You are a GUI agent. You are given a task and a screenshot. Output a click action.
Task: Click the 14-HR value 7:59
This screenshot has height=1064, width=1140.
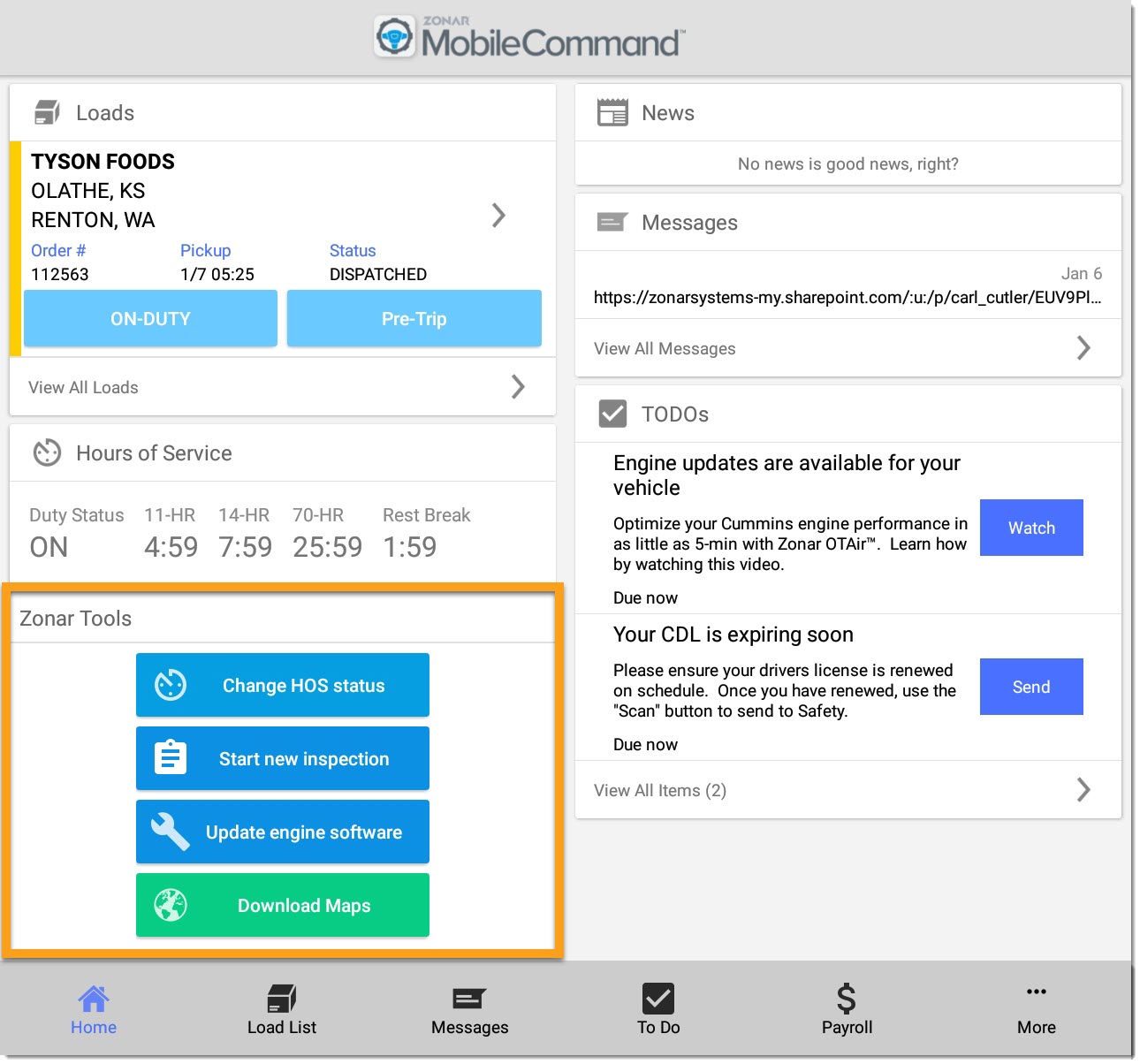246,547
